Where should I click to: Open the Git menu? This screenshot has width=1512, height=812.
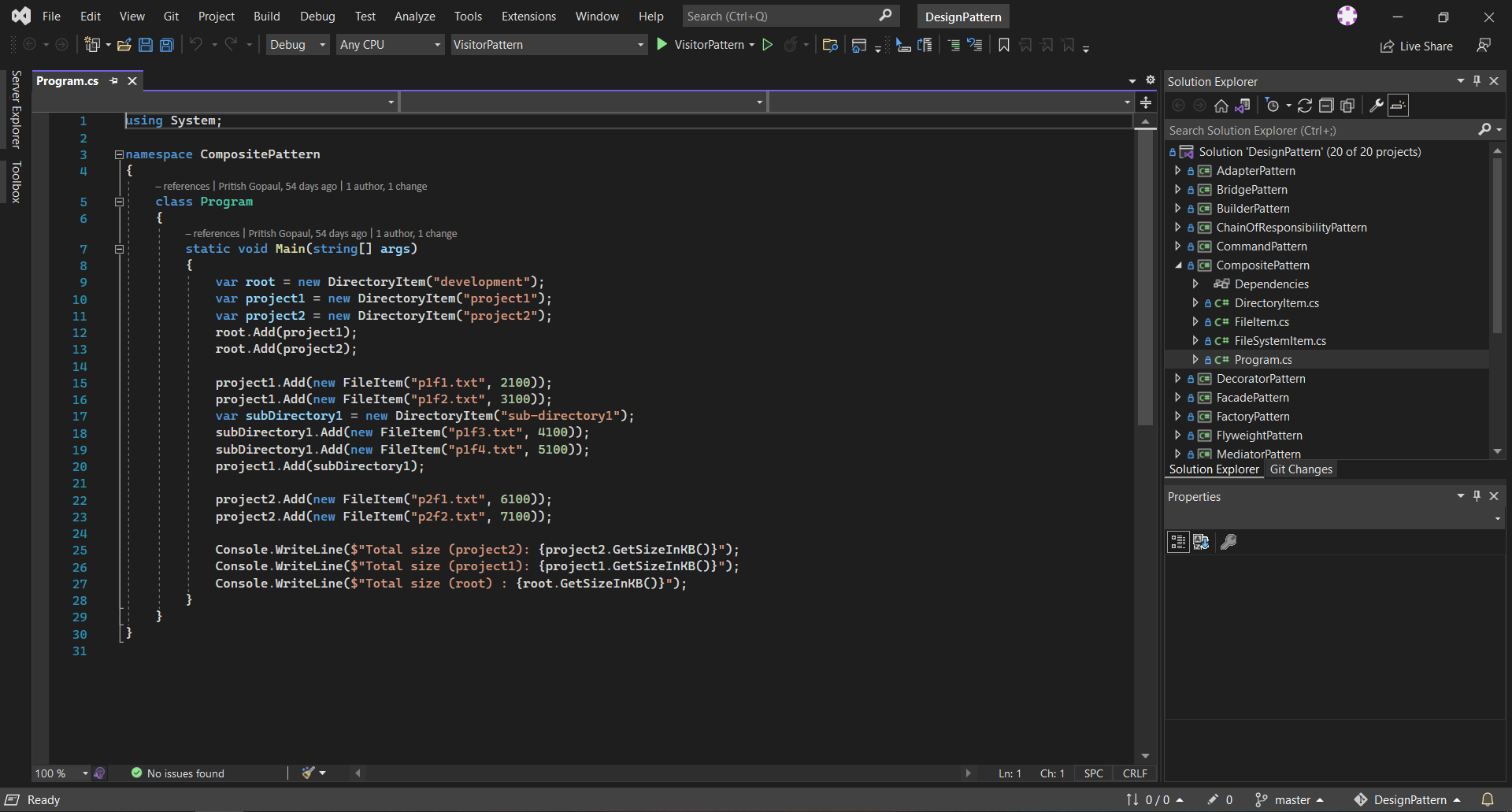pos(171,16)
